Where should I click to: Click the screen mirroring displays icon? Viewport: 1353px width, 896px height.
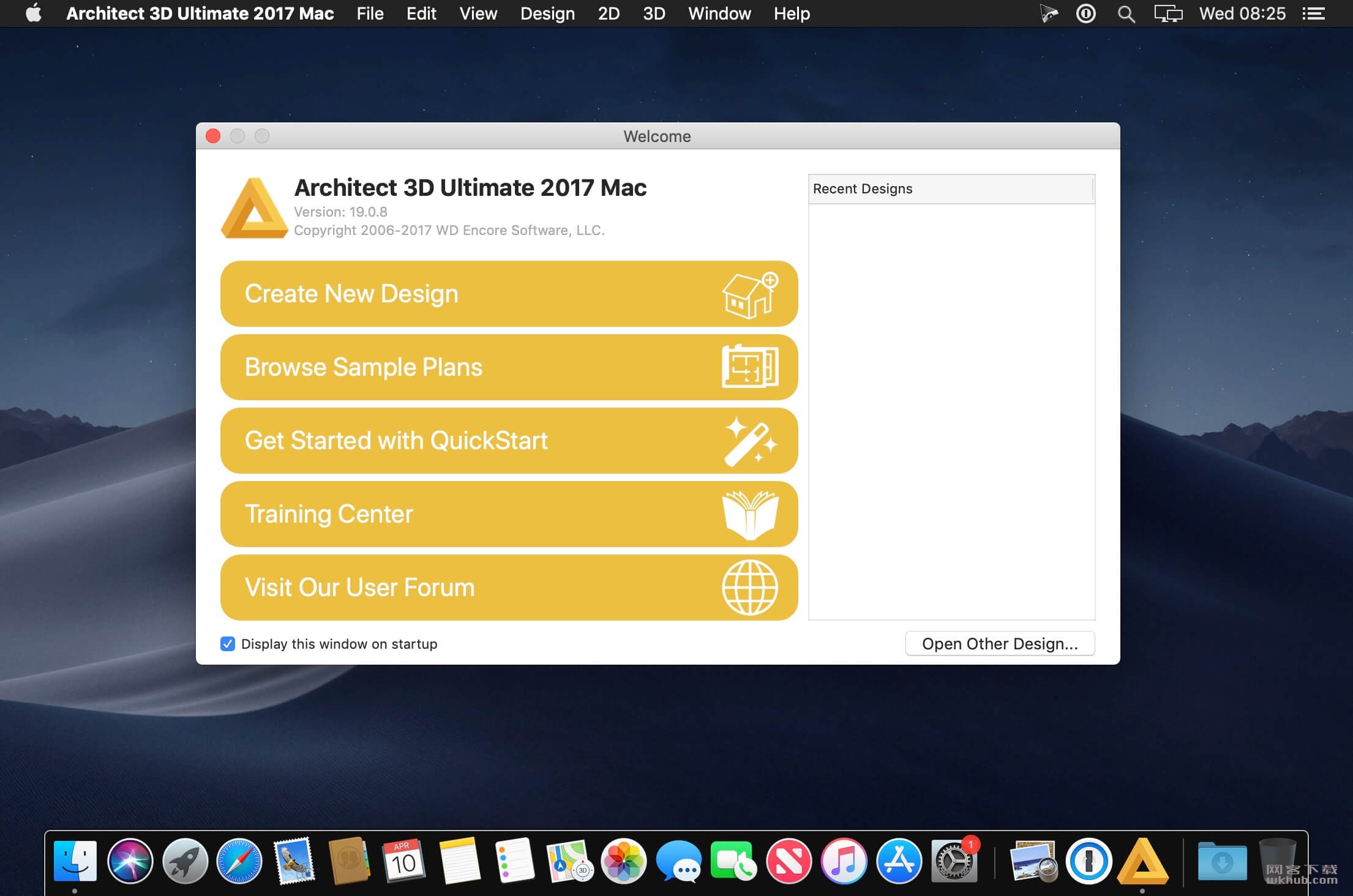pos(1168,13)
